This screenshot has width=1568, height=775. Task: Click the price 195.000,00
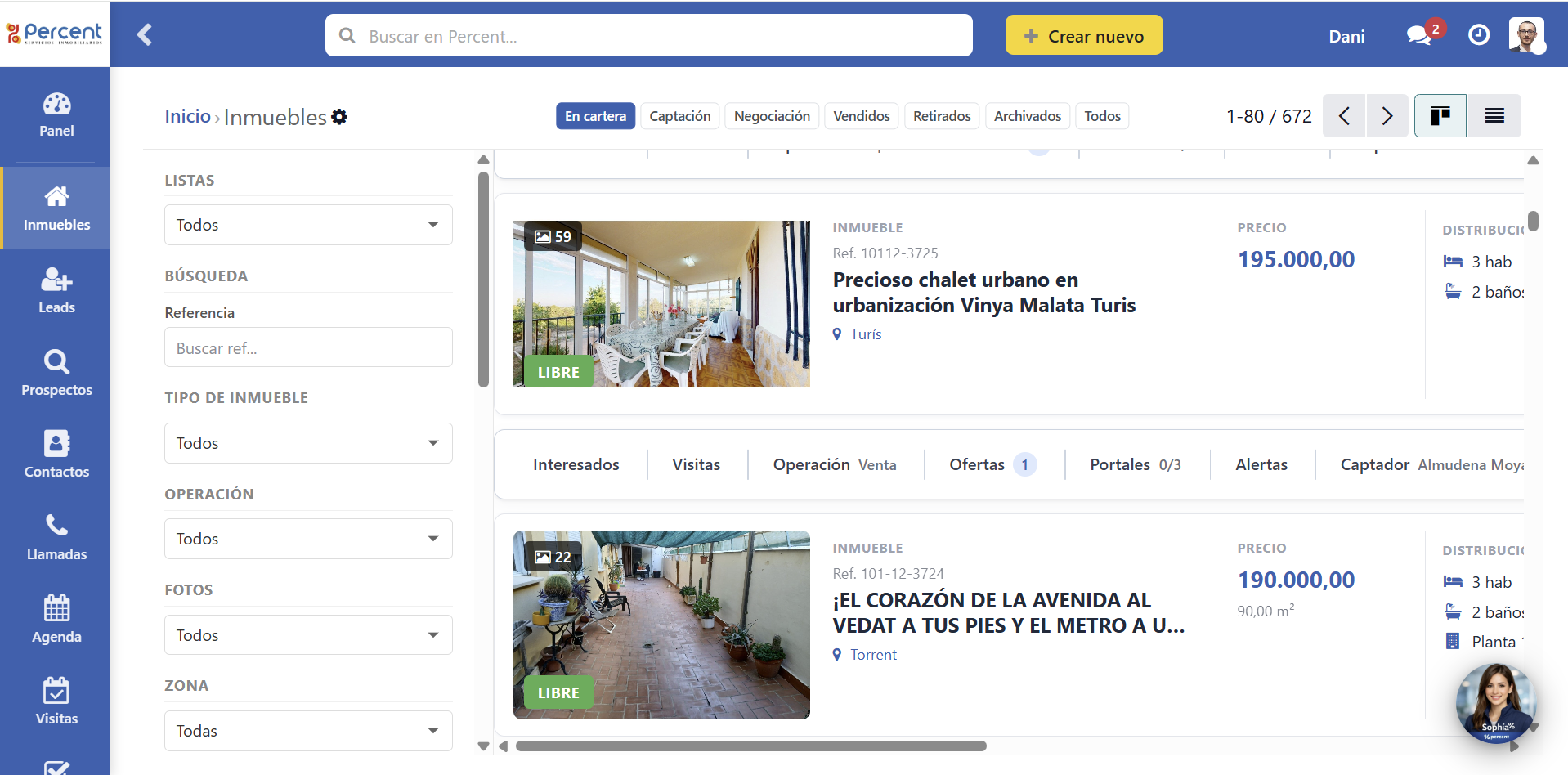(1296, 259)
